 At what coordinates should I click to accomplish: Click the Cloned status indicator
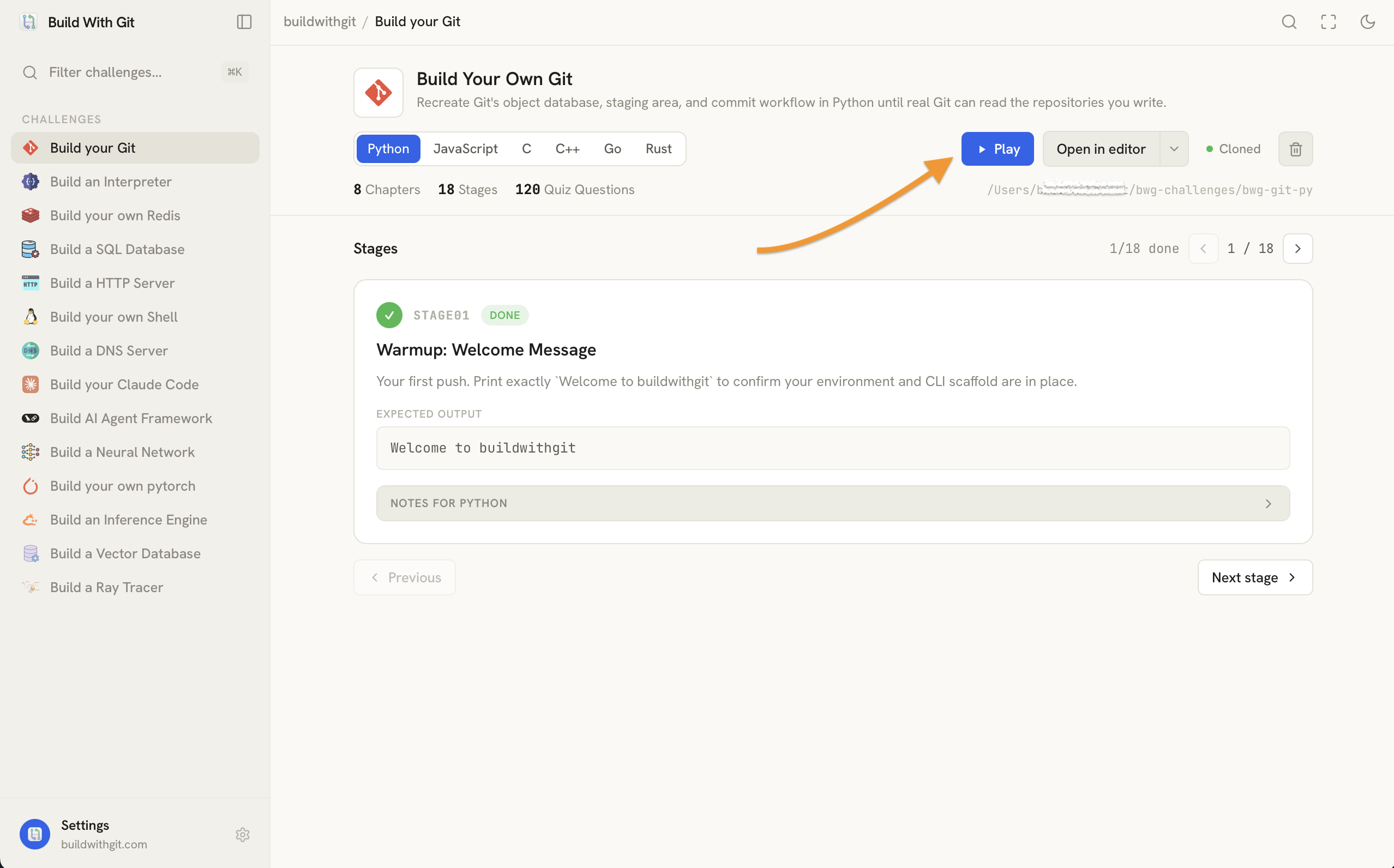1233,149
